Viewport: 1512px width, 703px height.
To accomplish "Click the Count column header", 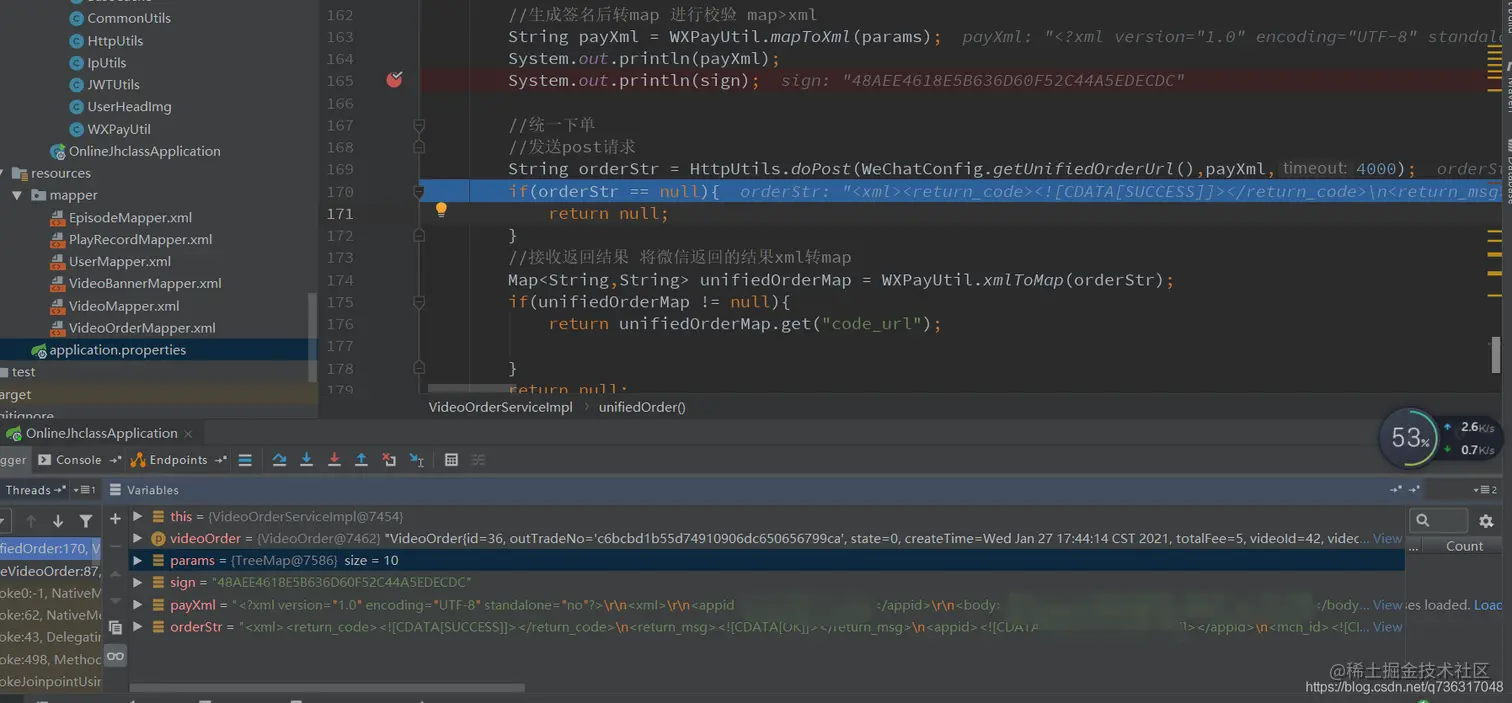I will click(x=1464, y=546).
